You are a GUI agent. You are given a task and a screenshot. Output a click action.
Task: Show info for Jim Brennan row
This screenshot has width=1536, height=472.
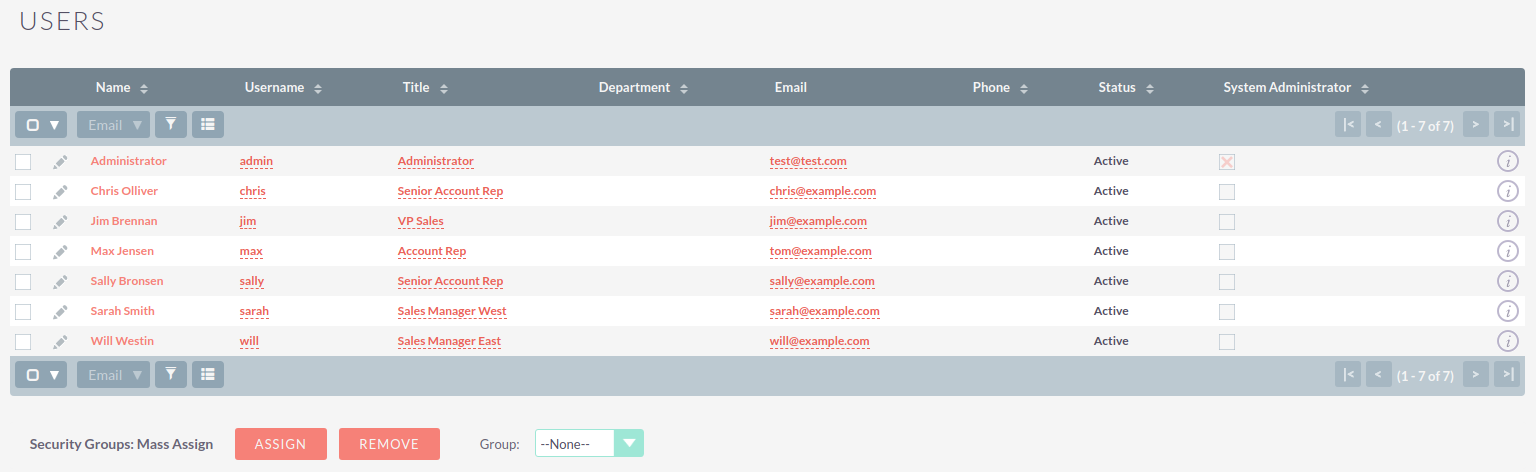(x=1507, y=221)
